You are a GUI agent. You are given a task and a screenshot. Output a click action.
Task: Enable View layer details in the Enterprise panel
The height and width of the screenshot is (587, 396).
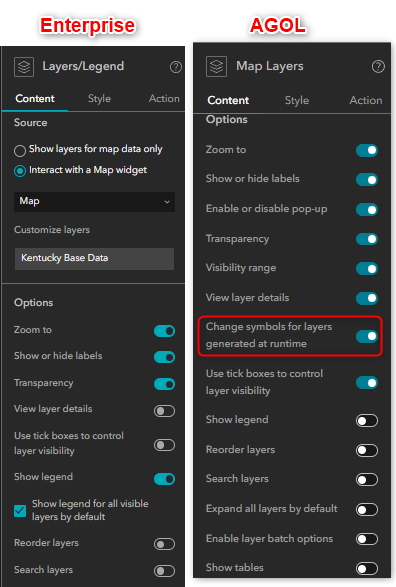coord(164,411)
